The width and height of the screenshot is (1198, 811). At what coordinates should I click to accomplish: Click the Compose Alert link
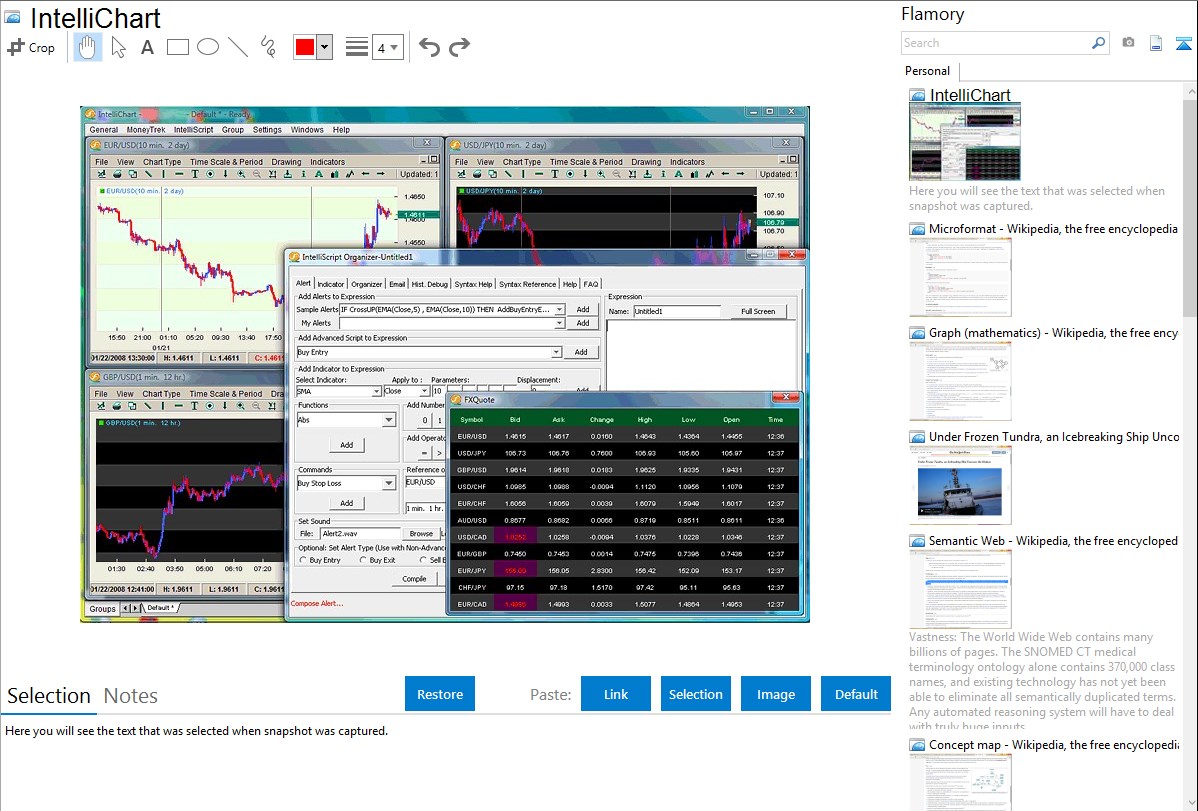tap(316, 604)
